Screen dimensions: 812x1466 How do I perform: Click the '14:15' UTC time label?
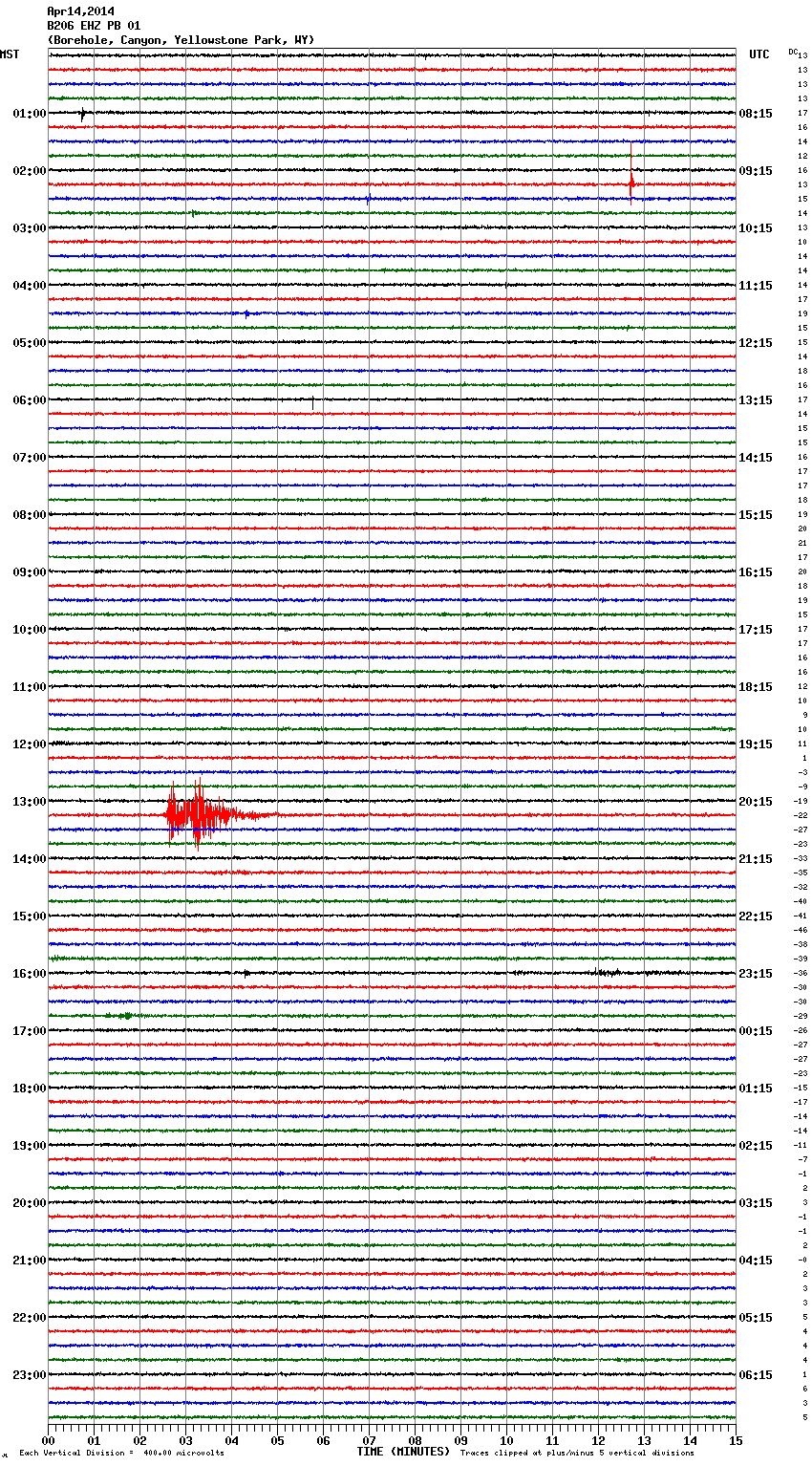(756, 458)
